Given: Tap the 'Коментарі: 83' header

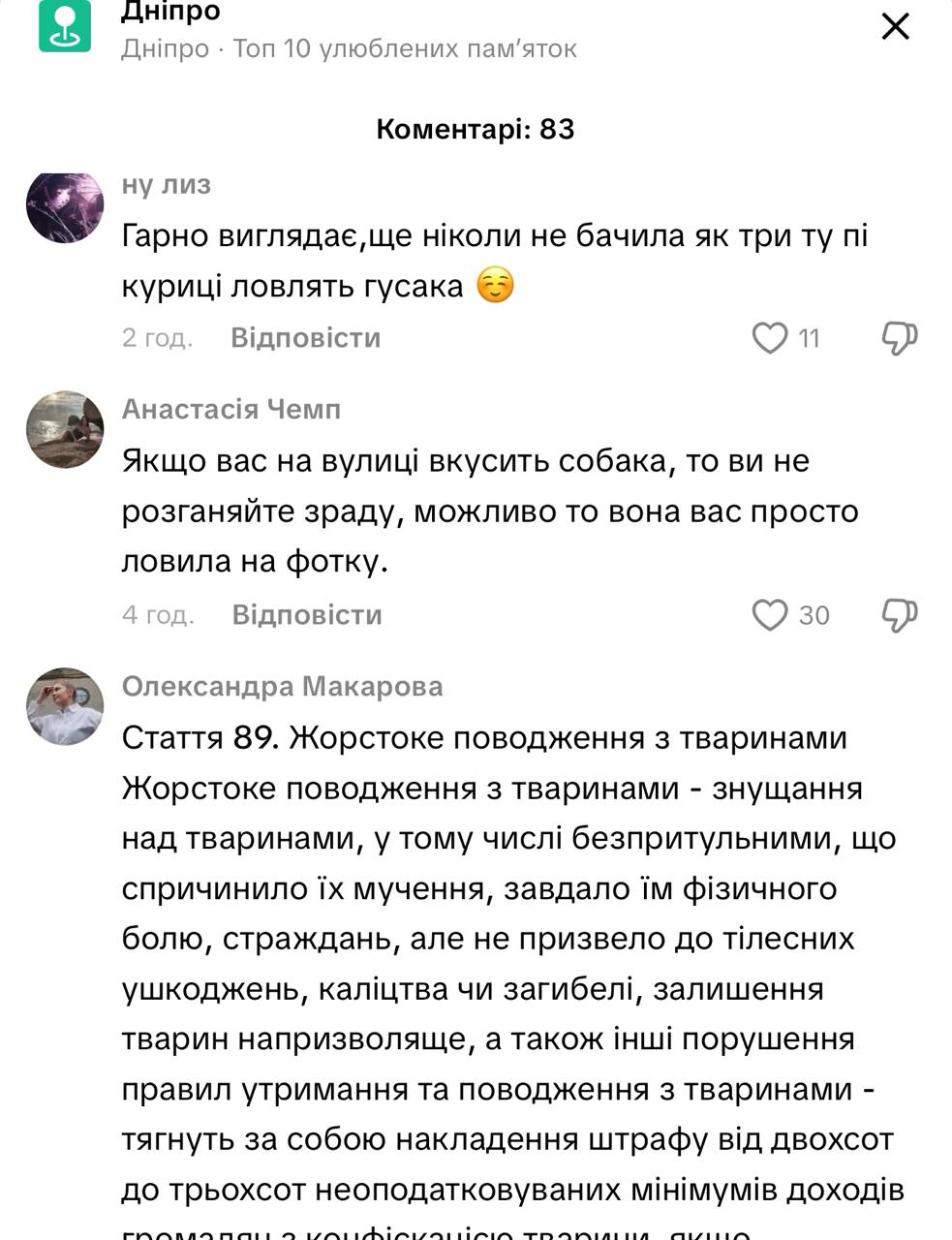Looking at the screenshot, I should click(x=476, y=129).
